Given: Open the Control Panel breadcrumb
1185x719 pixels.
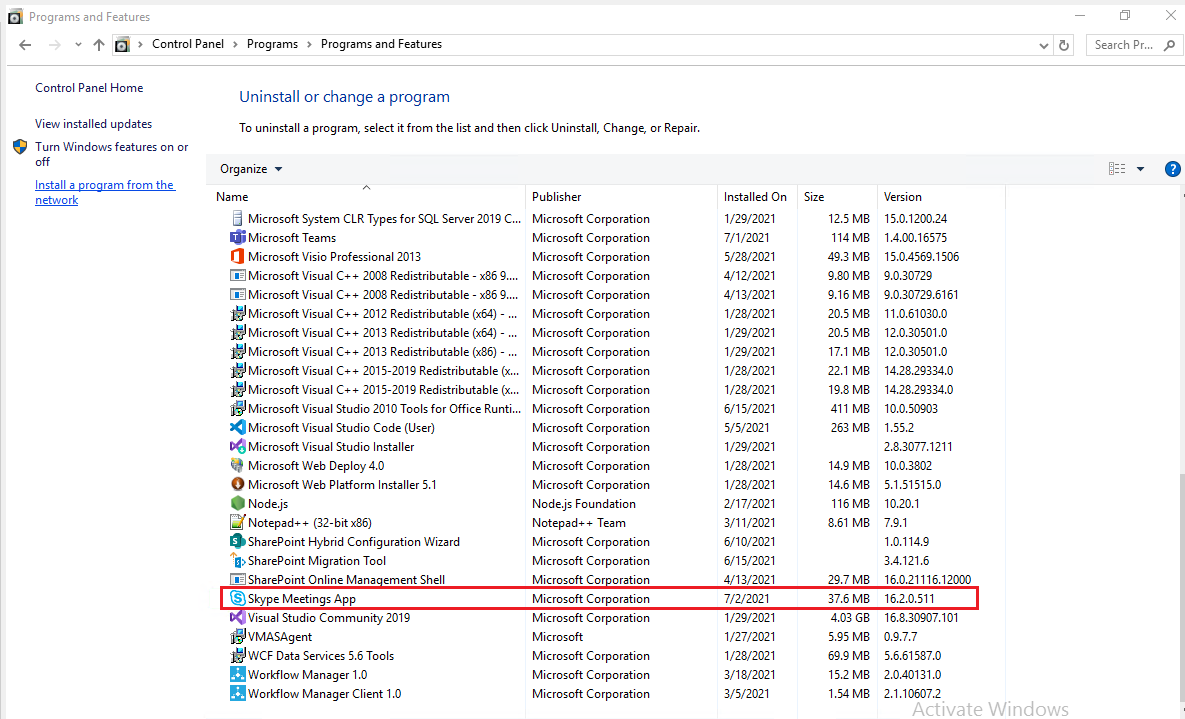Looking at the screenshot, I should [188, 44].
